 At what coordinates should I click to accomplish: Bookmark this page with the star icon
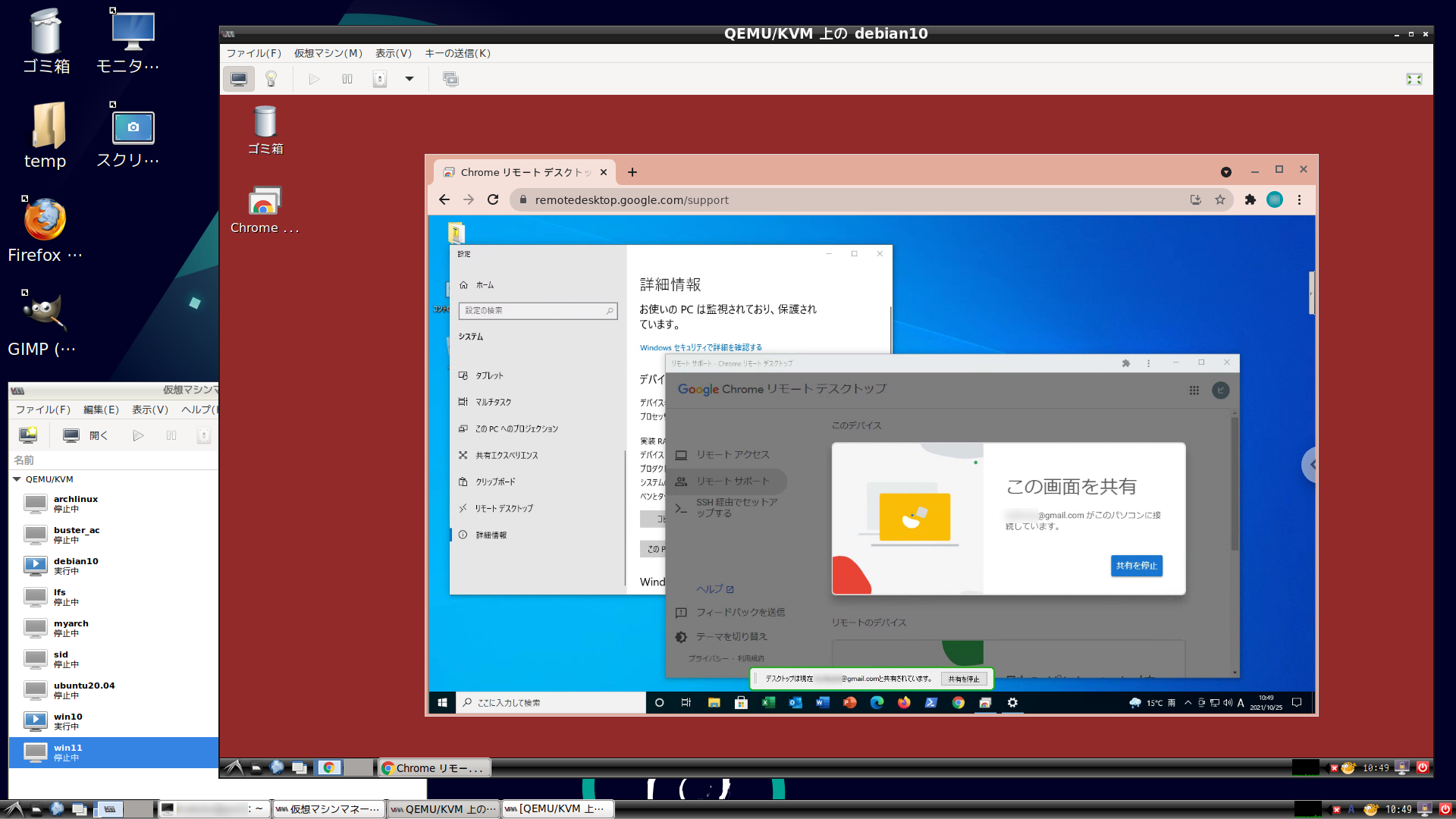pyautogui.click(x=1219, y=199)
